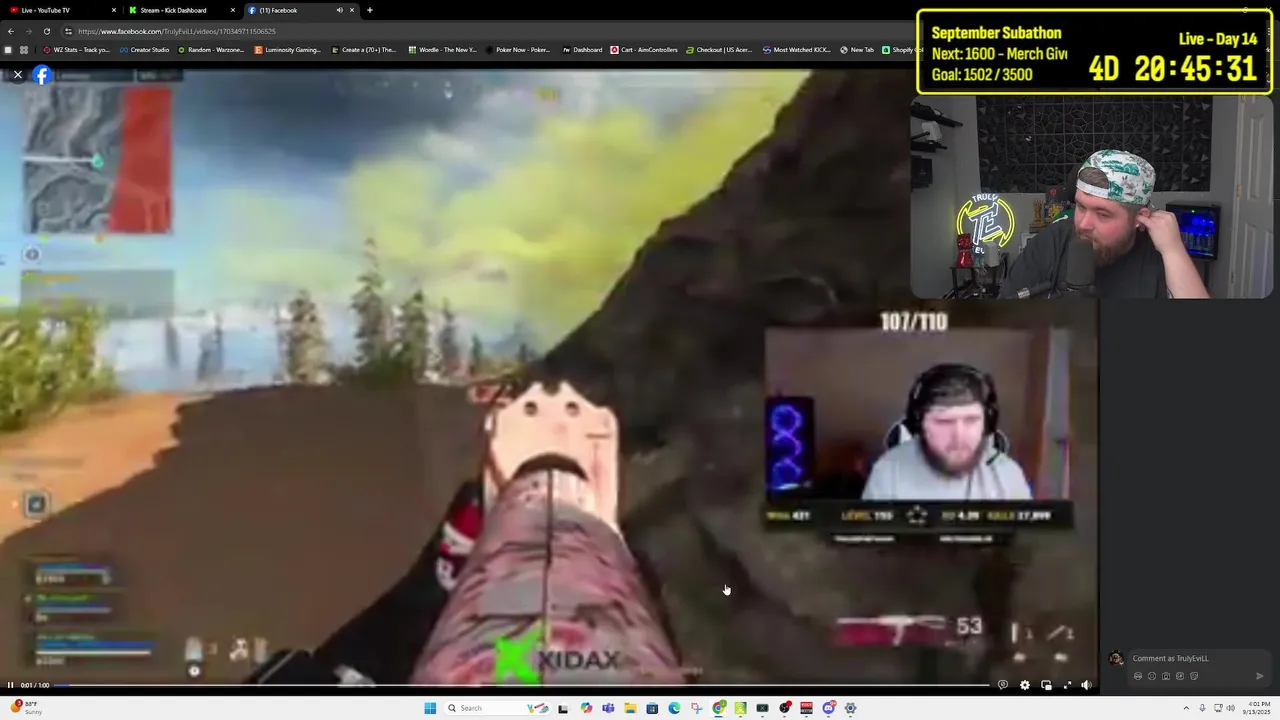Viewport: 1280px width, 720px height.
Task: Open Microsoft Copilot from the taskbar
Action: pos(586,708)
